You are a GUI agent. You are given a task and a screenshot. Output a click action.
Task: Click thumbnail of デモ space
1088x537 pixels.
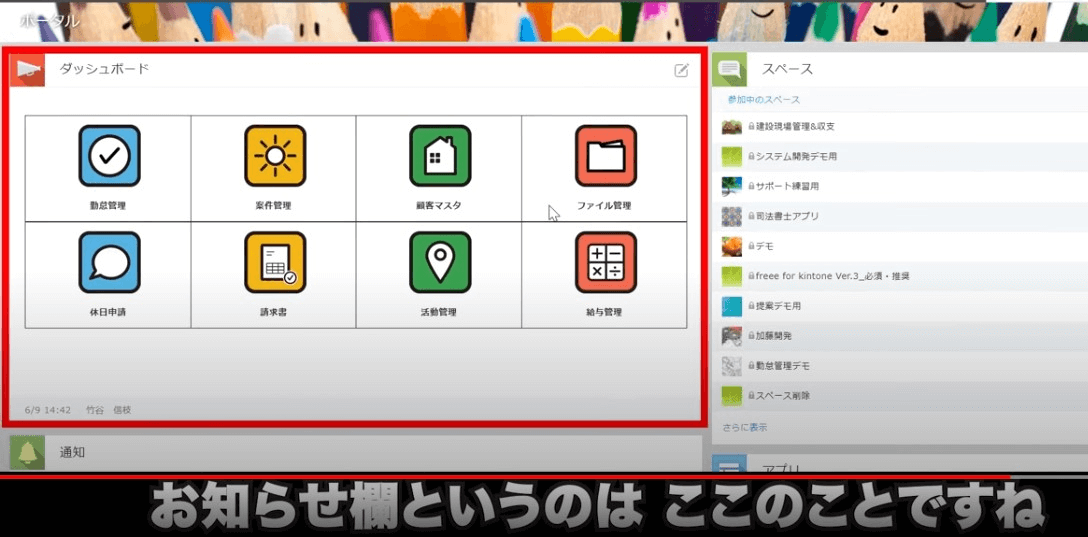pyautogui.click(x=731, y=246)
